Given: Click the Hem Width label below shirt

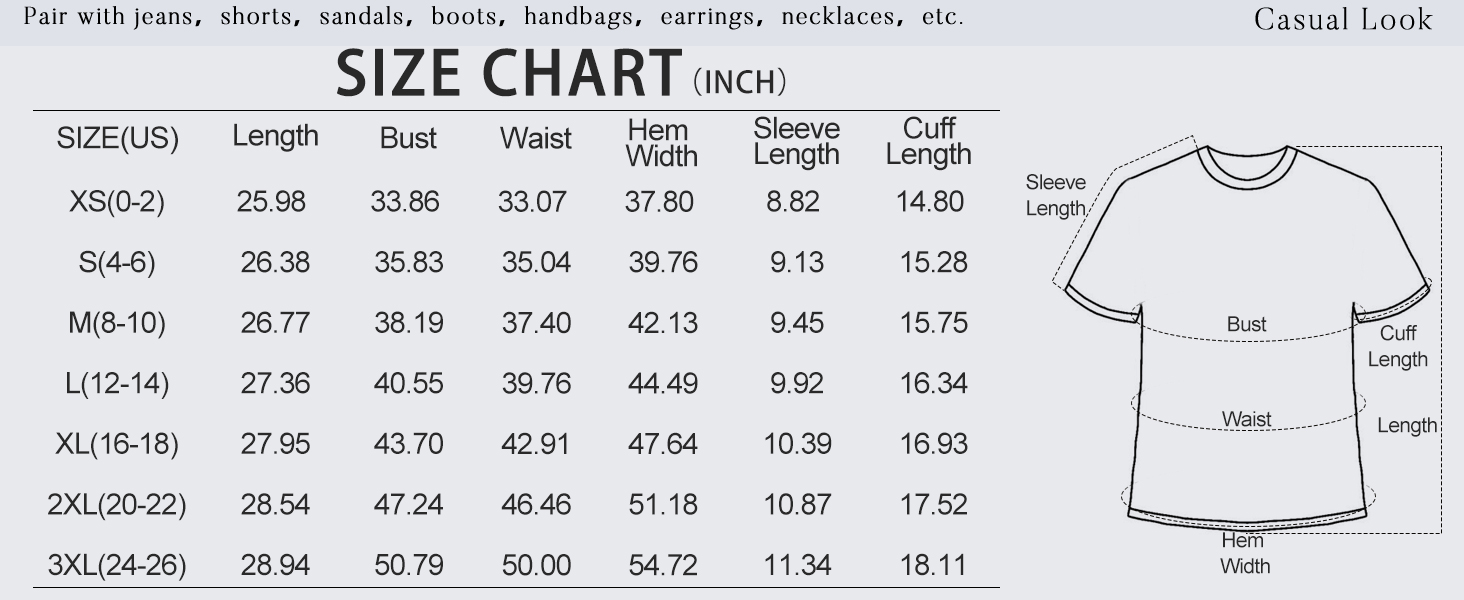Looking at the screenshot, I should (x=1244, y=553).
